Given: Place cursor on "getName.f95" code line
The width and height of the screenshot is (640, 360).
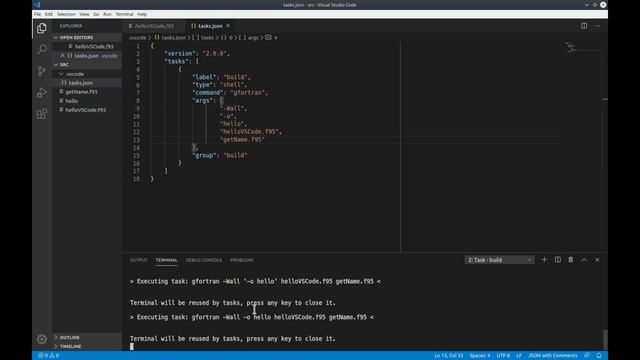Looking at the screenshot, I should (242, 140).
